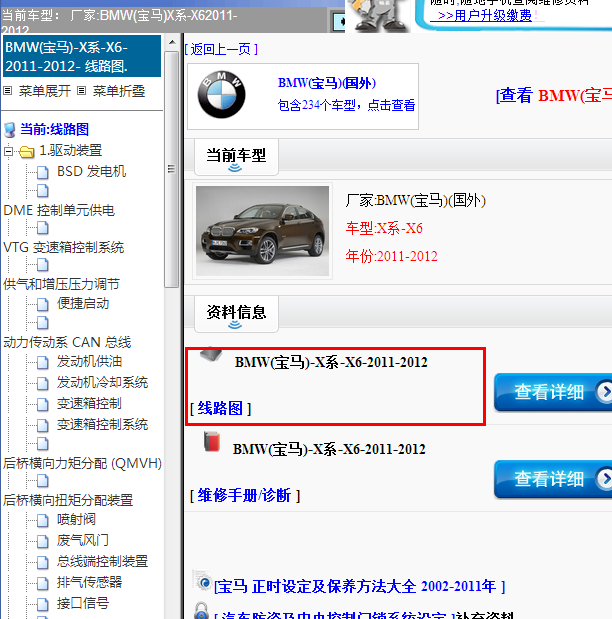
Task: Open the X6 car photo thumbnail
Action: (262, 231)
